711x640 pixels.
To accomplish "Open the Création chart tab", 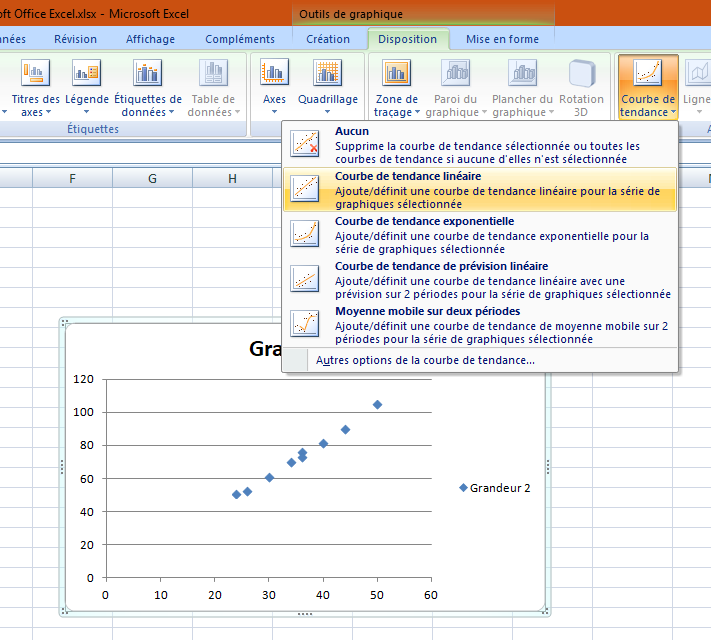I will click(328, 39).
